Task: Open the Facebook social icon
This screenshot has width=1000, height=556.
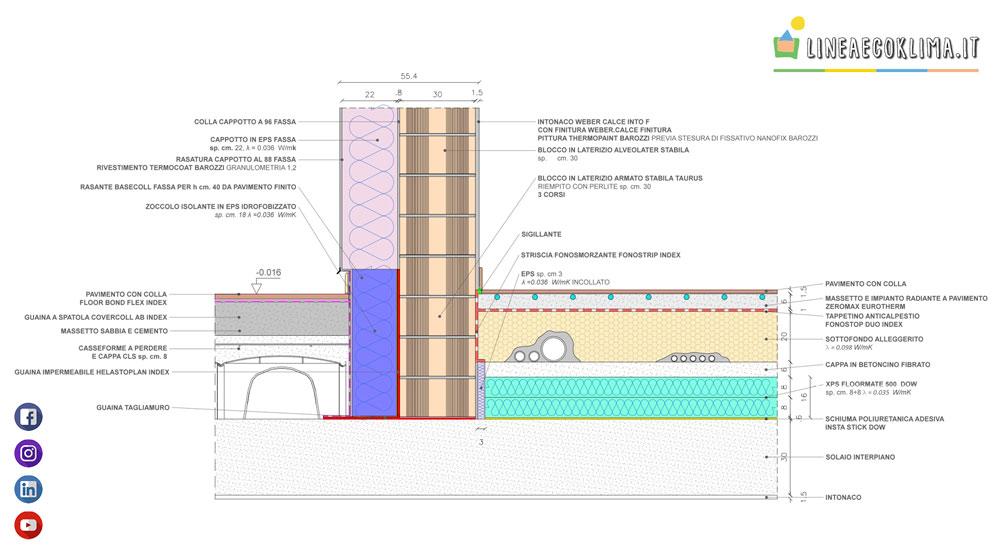Action: point(28,417)
